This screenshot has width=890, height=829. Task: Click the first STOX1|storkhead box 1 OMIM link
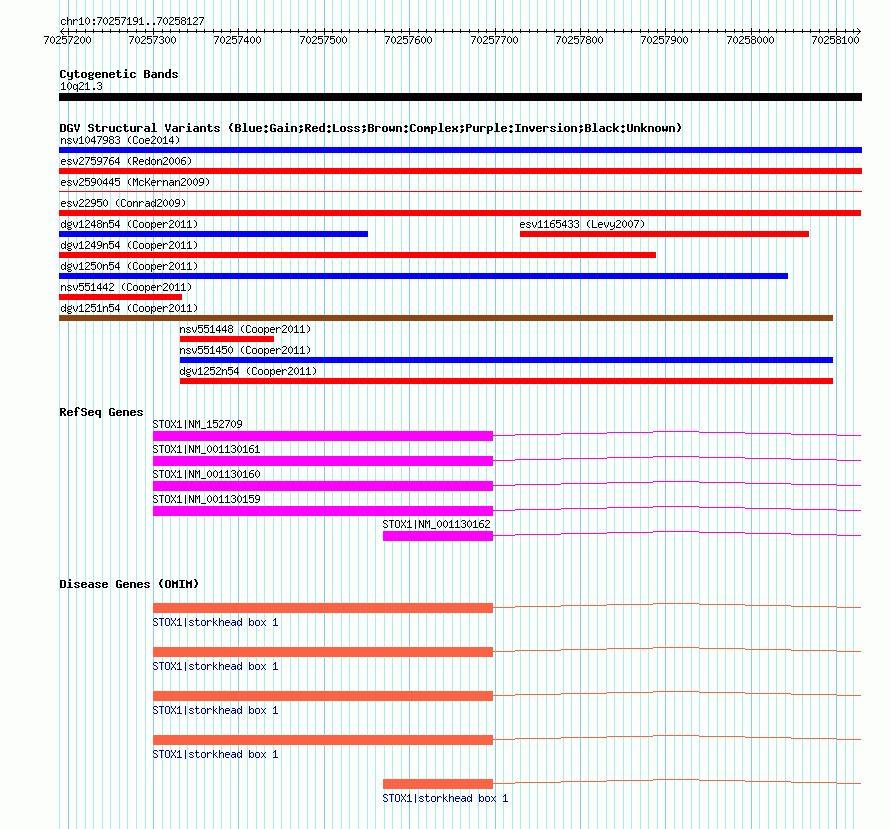tap(216, 622)
